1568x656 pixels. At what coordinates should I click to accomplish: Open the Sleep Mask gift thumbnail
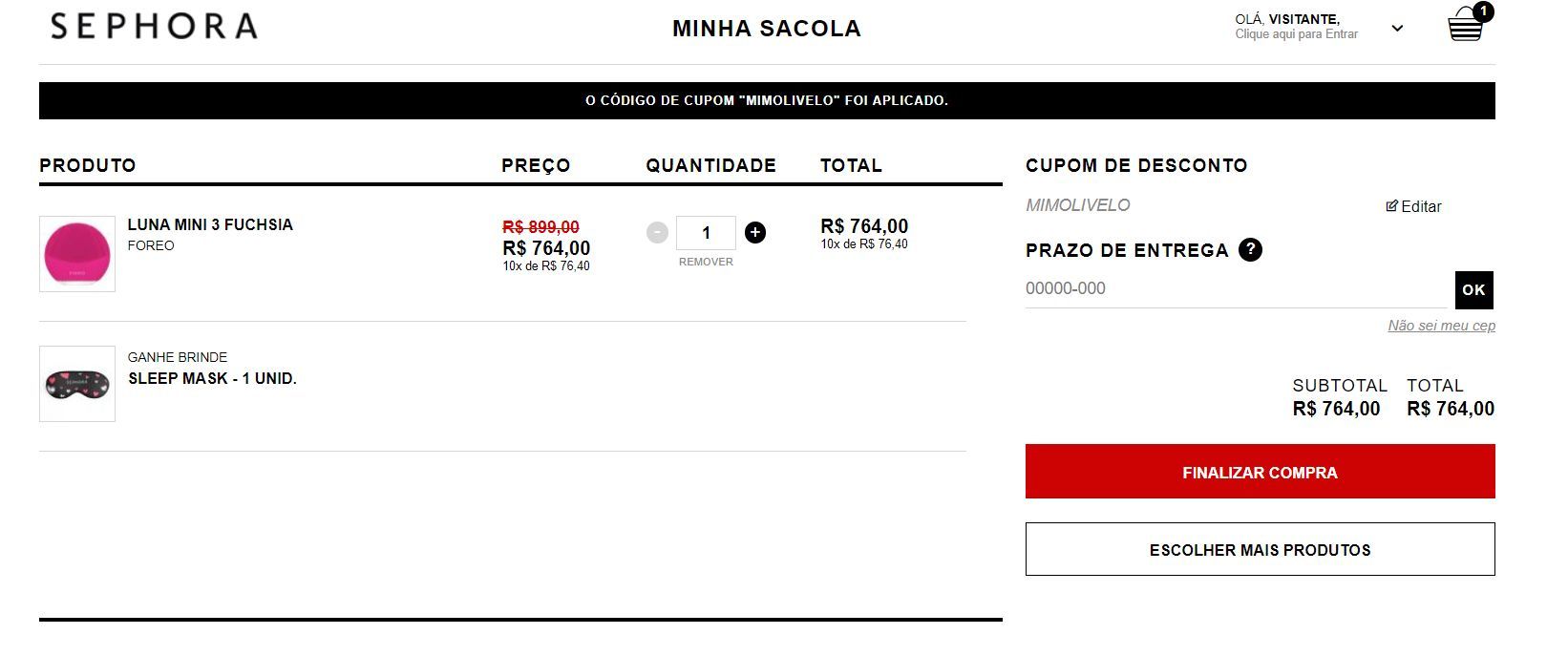point(77,384)
